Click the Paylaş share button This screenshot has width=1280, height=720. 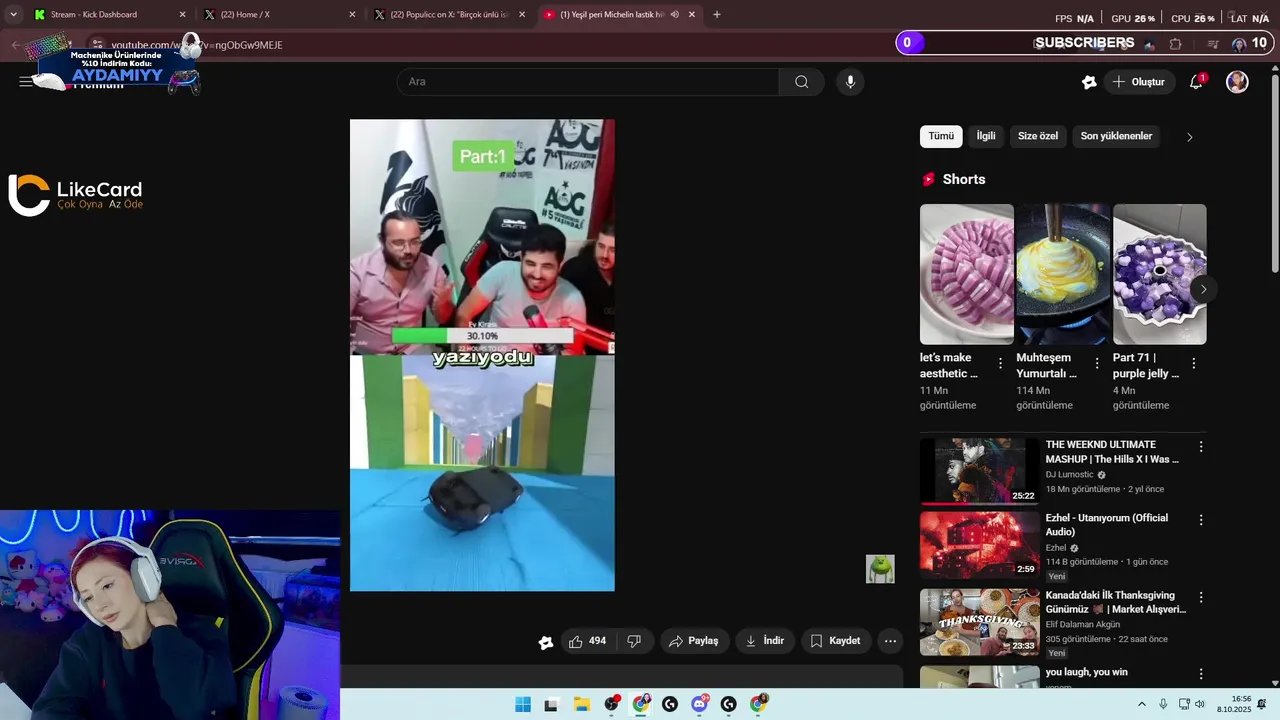(x=694, y=641)
